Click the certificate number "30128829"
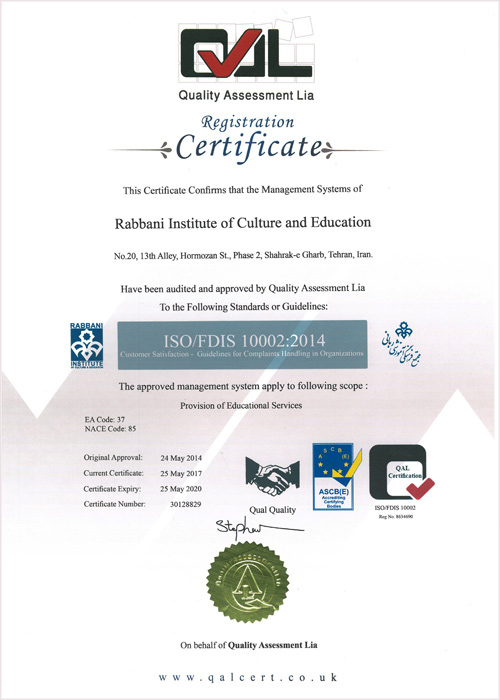The height and width of the screenshot is (700, 500). [x=185, y=504]
